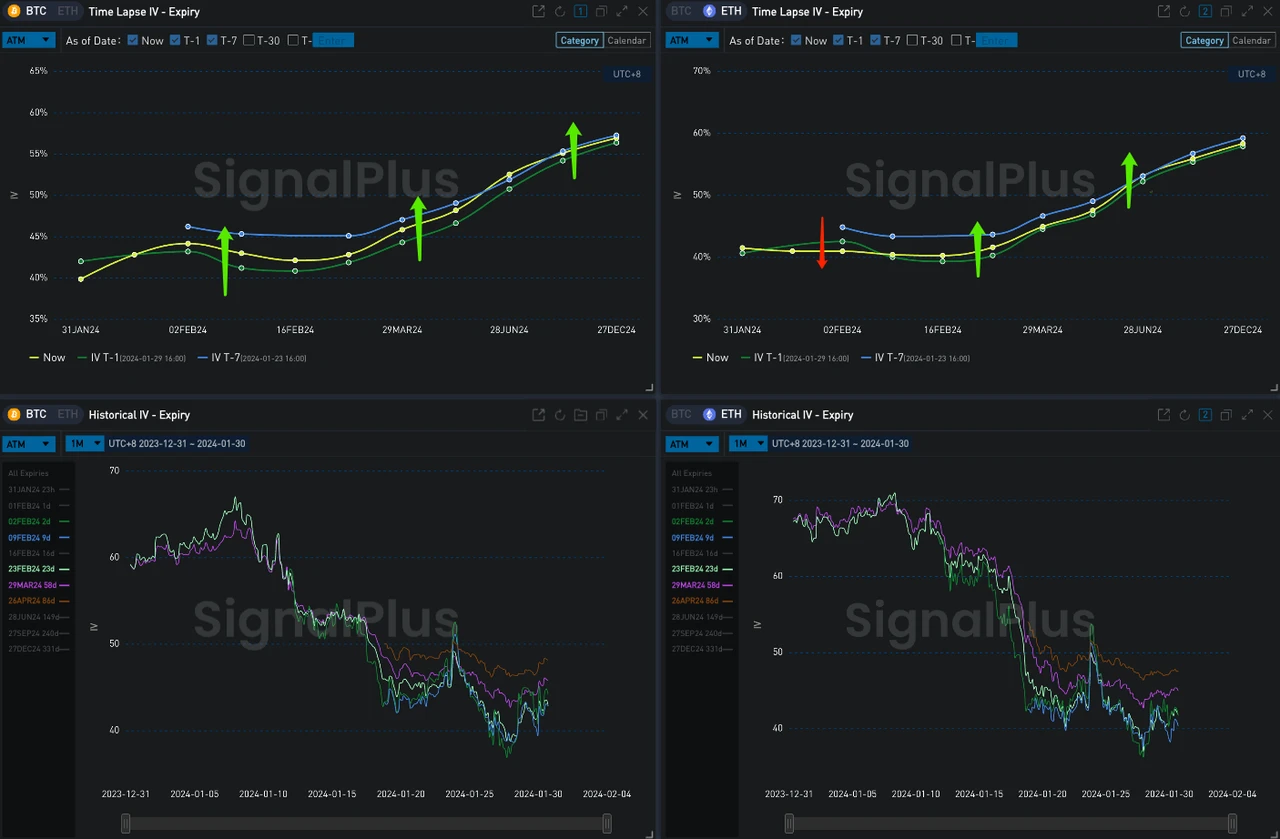Click the "2" counter icon on ETH Historical IV

click(x=1205, y=414)
